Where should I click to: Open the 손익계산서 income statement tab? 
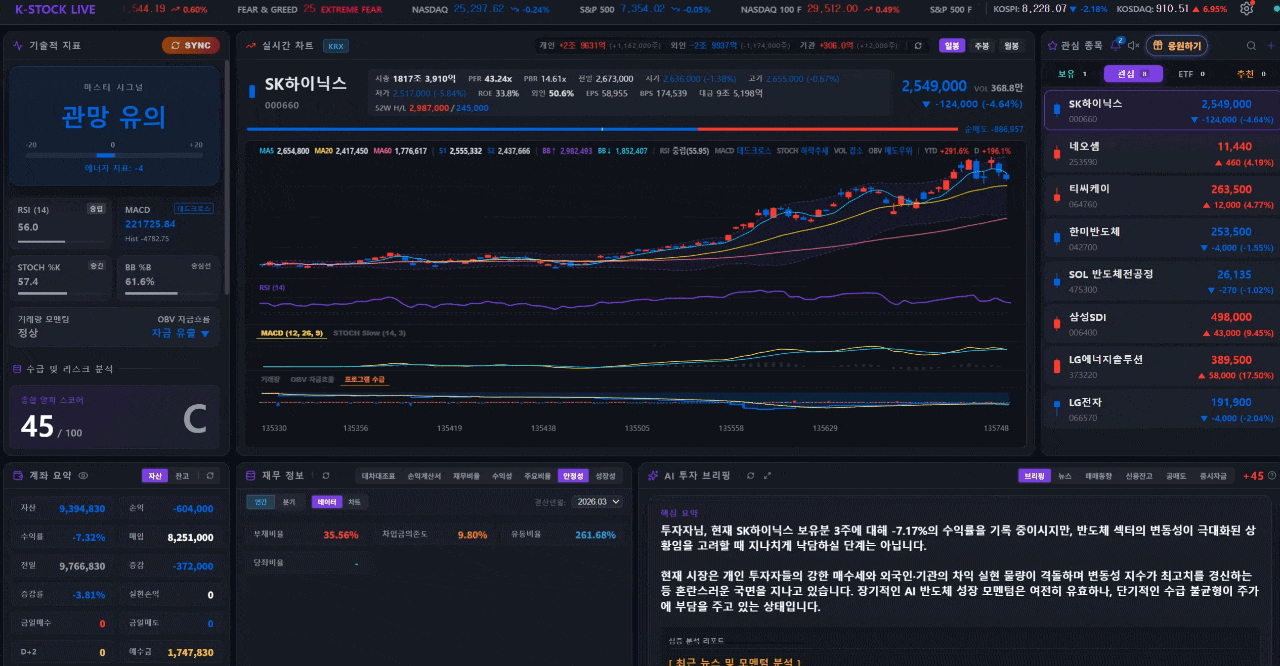click(x=424, y=476)
